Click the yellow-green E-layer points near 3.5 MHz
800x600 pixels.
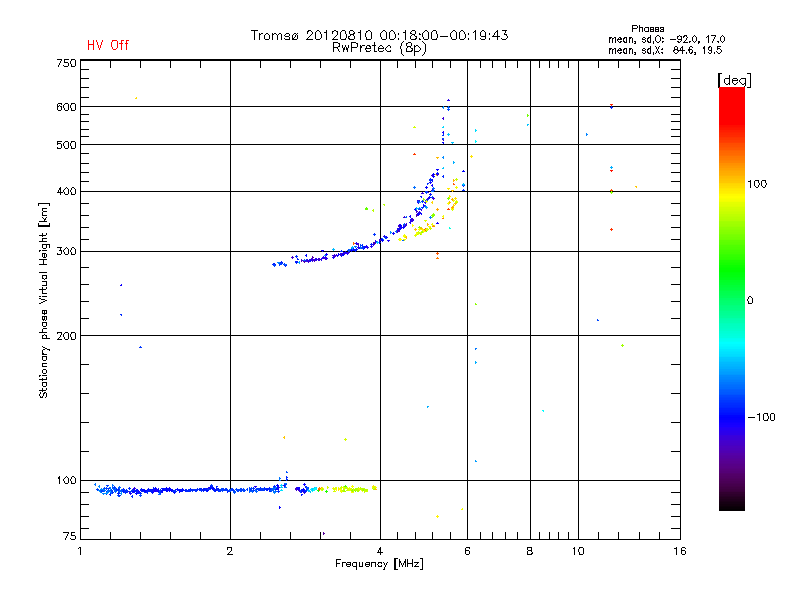(x=350, y=489)
